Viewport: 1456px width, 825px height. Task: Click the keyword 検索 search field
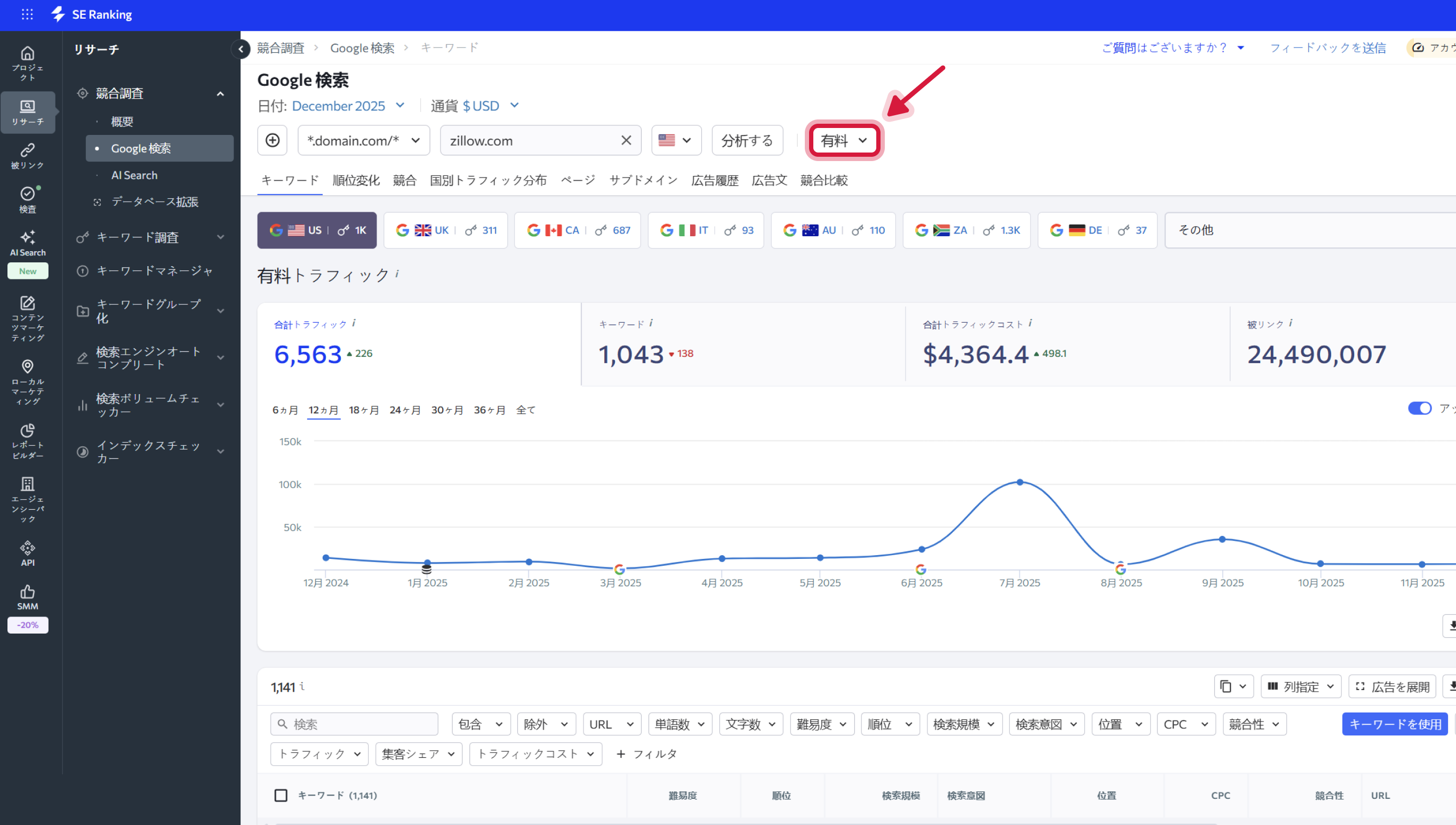point(354,724)
